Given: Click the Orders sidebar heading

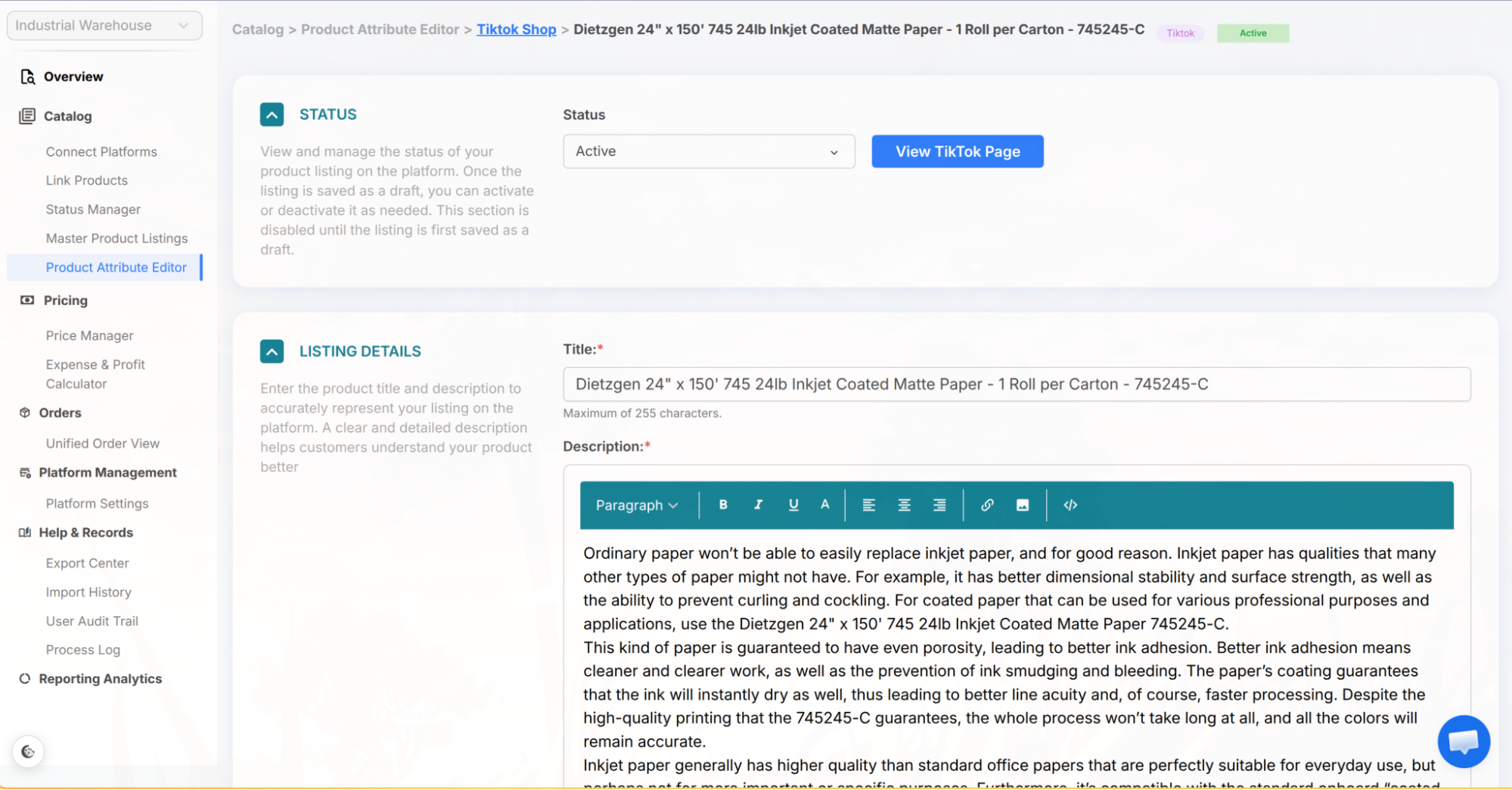Looking at the screenshot, I should tap(60, 412).
